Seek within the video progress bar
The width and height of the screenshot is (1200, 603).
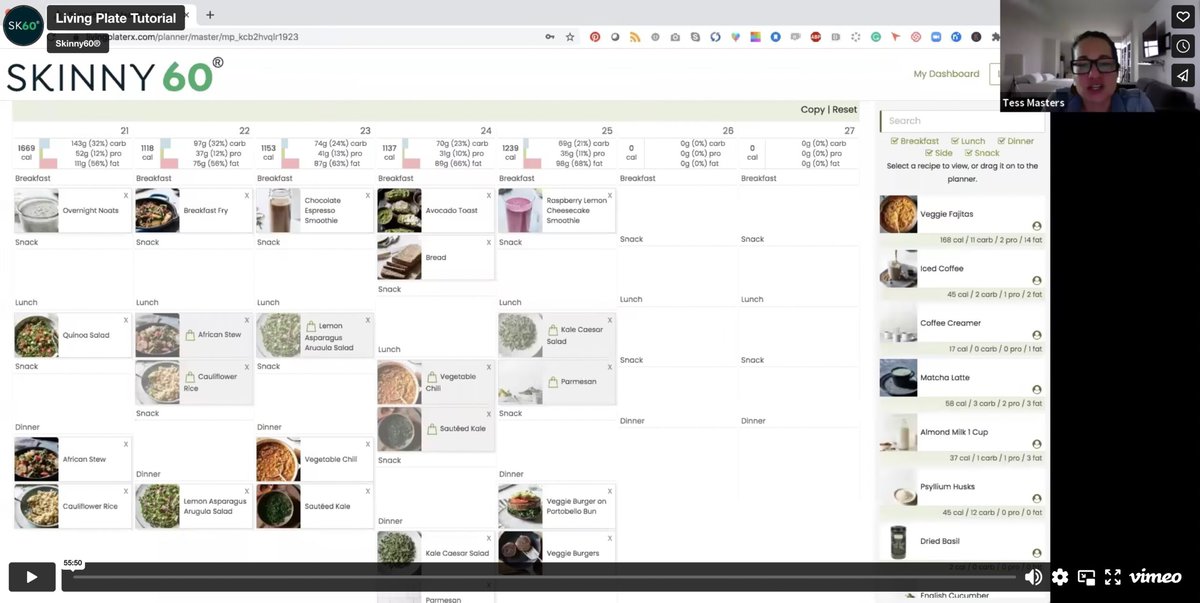tap(543, 577)
